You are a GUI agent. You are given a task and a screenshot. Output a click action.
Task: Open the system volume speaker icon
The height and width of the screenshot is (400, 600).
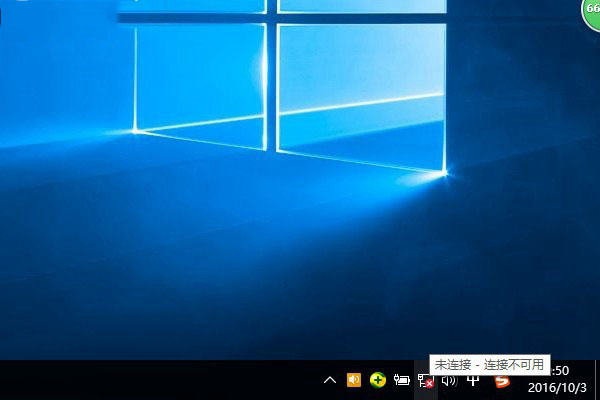coord(450,380)
